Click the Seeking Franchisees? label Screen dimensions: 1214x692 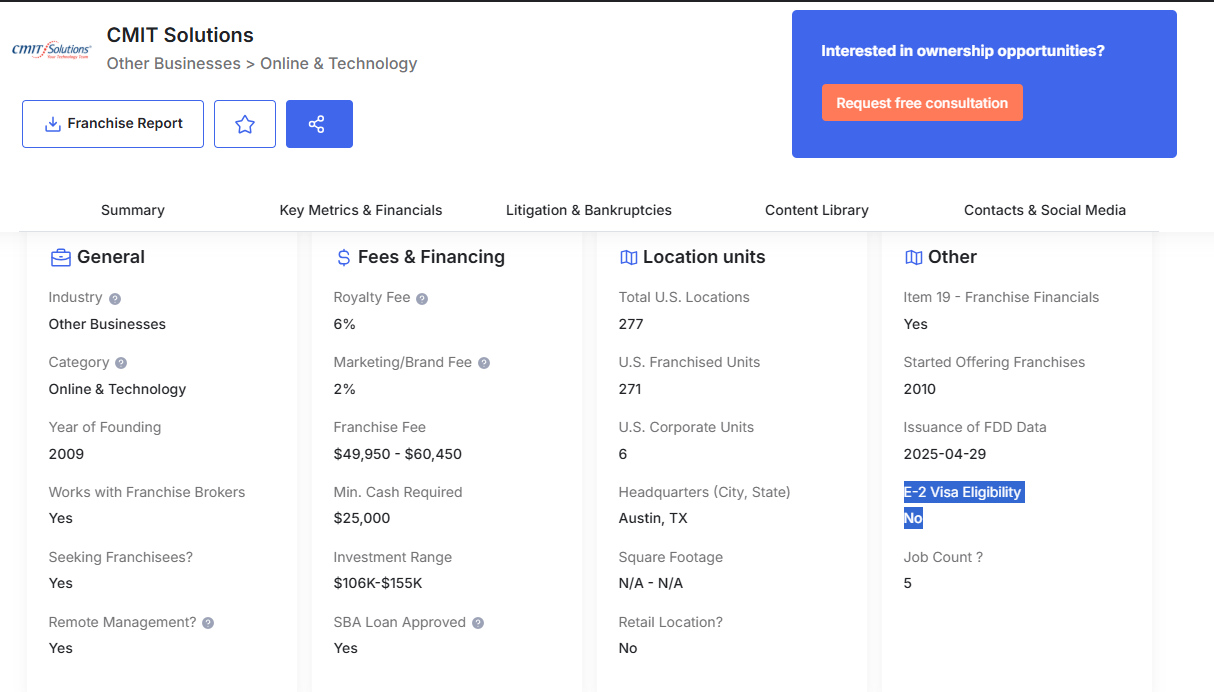point(121,557)
